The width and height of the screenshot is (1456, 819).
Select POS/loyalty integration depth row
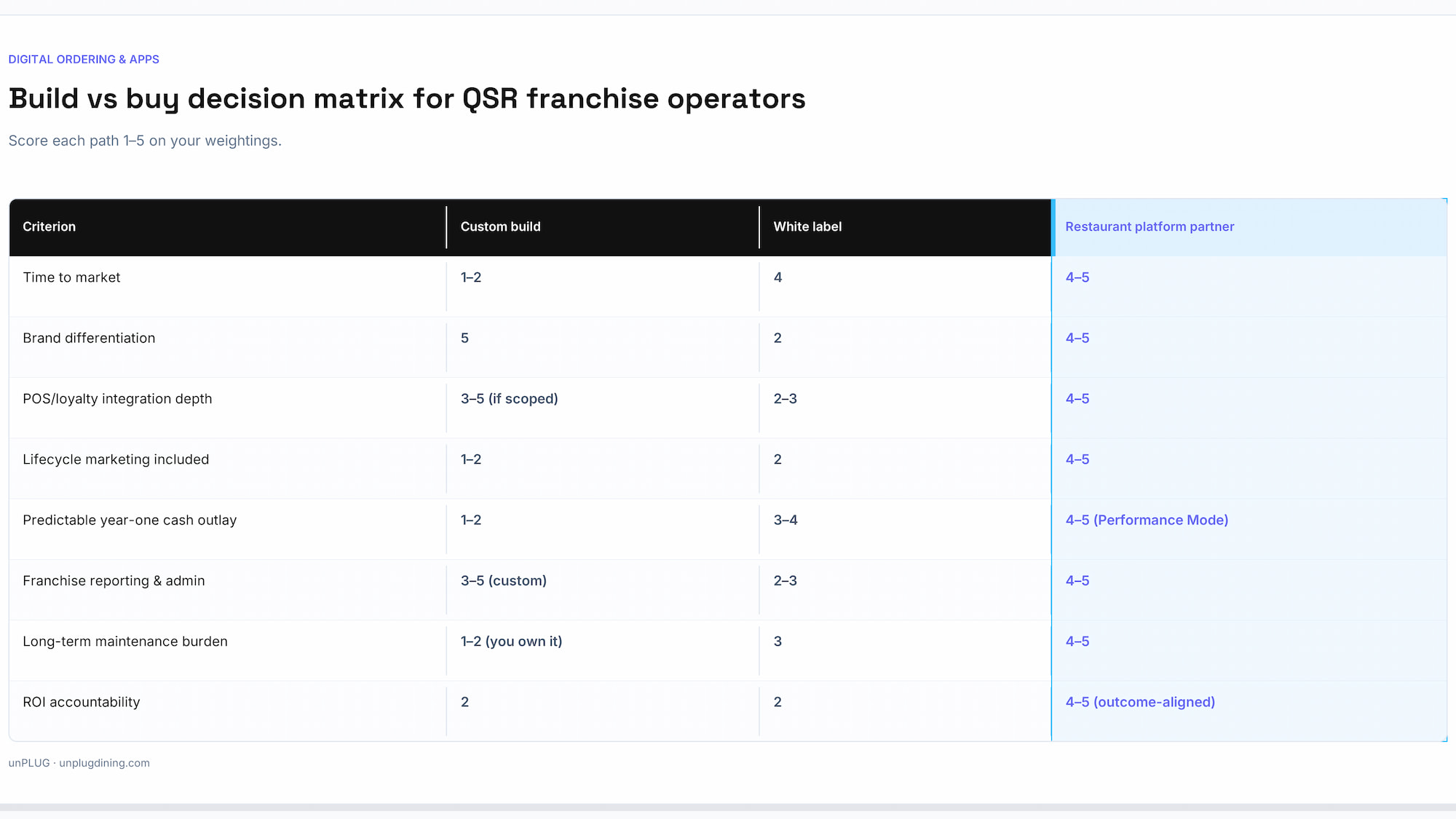728,408
